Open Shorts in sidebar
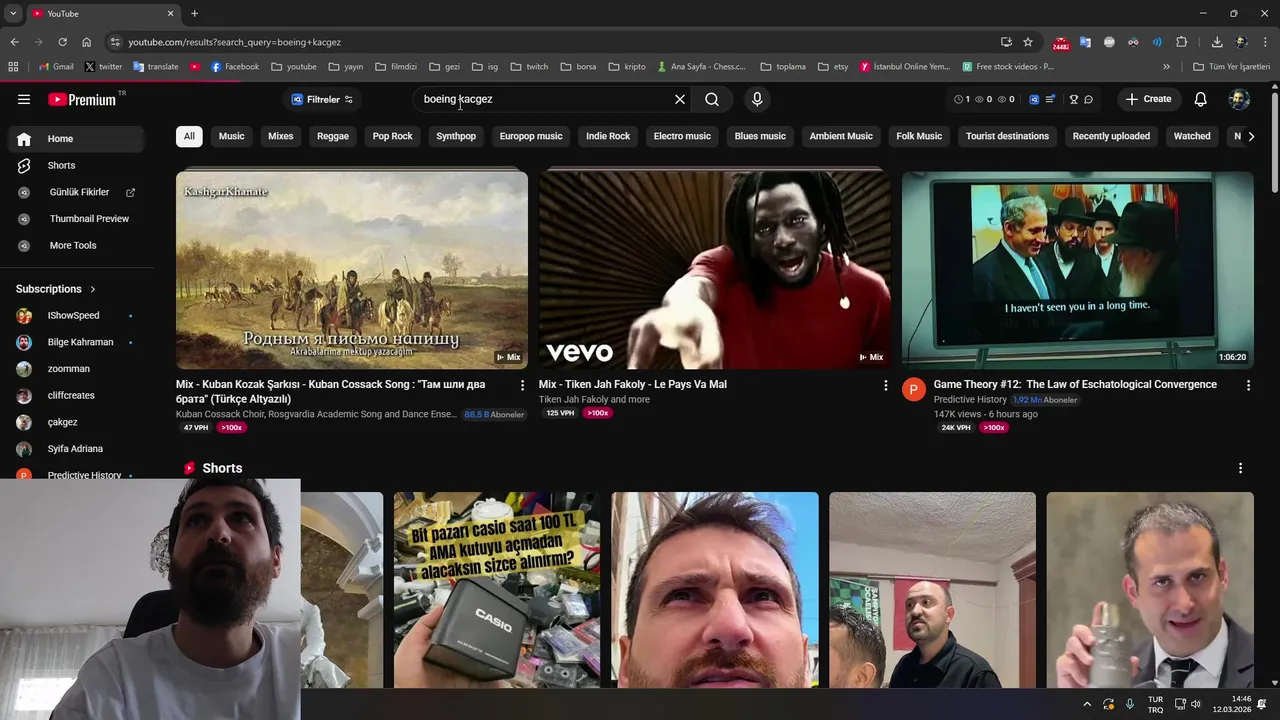Image resolution: width=1280 pixels, height=720 pixels. click(75, 165)
